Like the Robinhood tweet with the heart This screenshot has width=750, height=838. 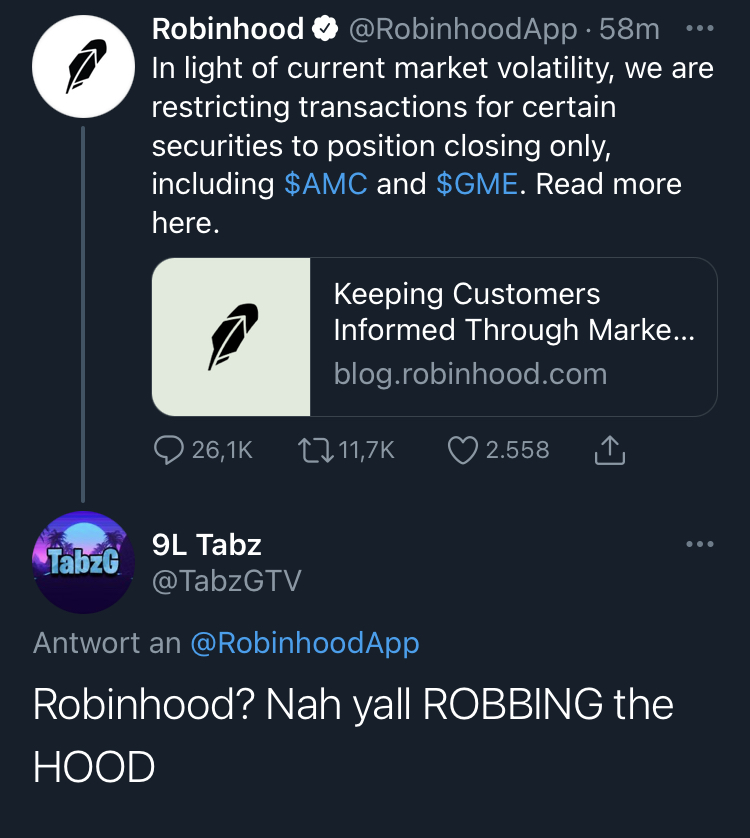click(462, 451)
